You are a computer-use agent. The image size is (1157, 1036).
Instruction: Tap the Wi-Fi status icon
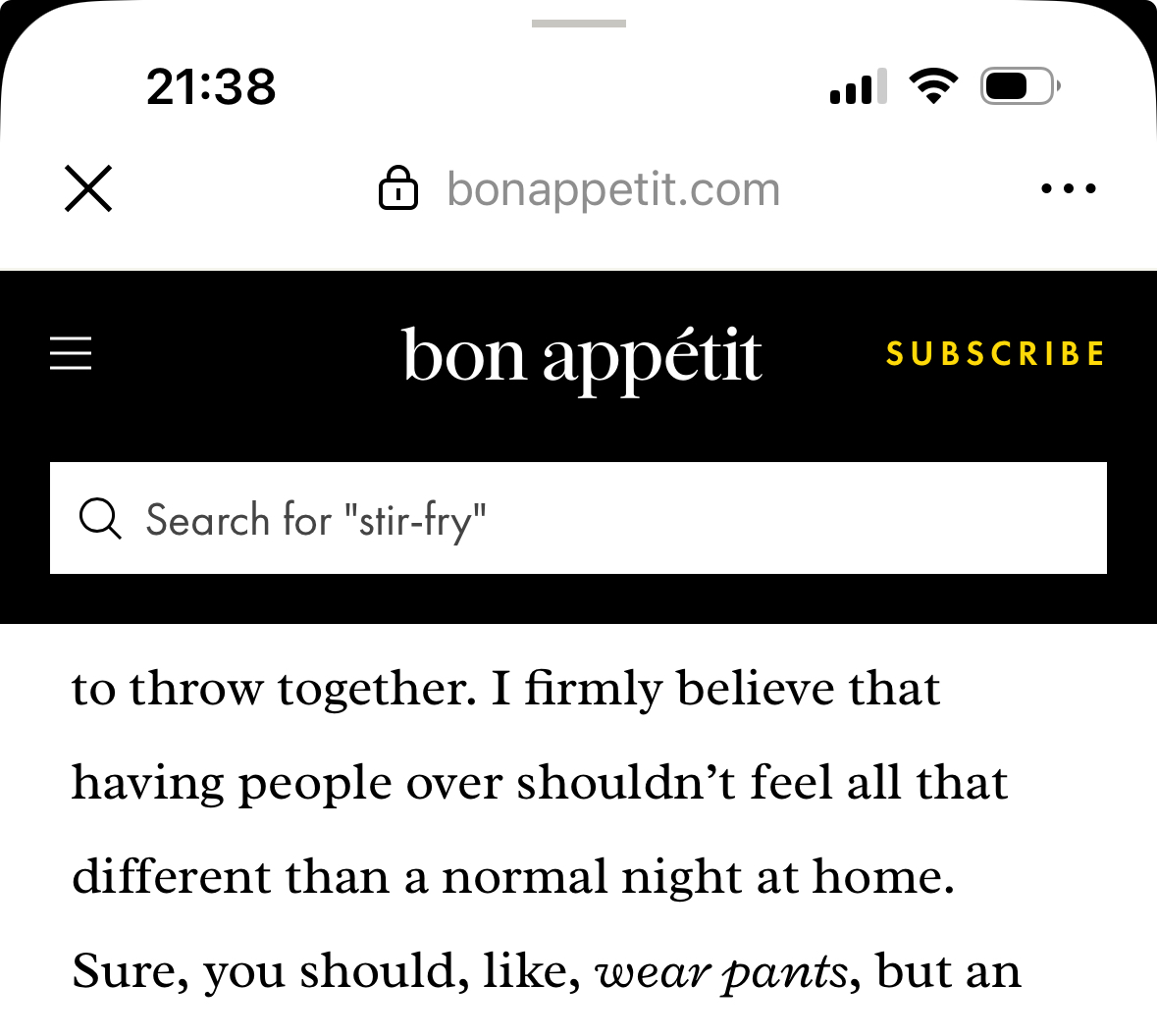tap(933, 86)
